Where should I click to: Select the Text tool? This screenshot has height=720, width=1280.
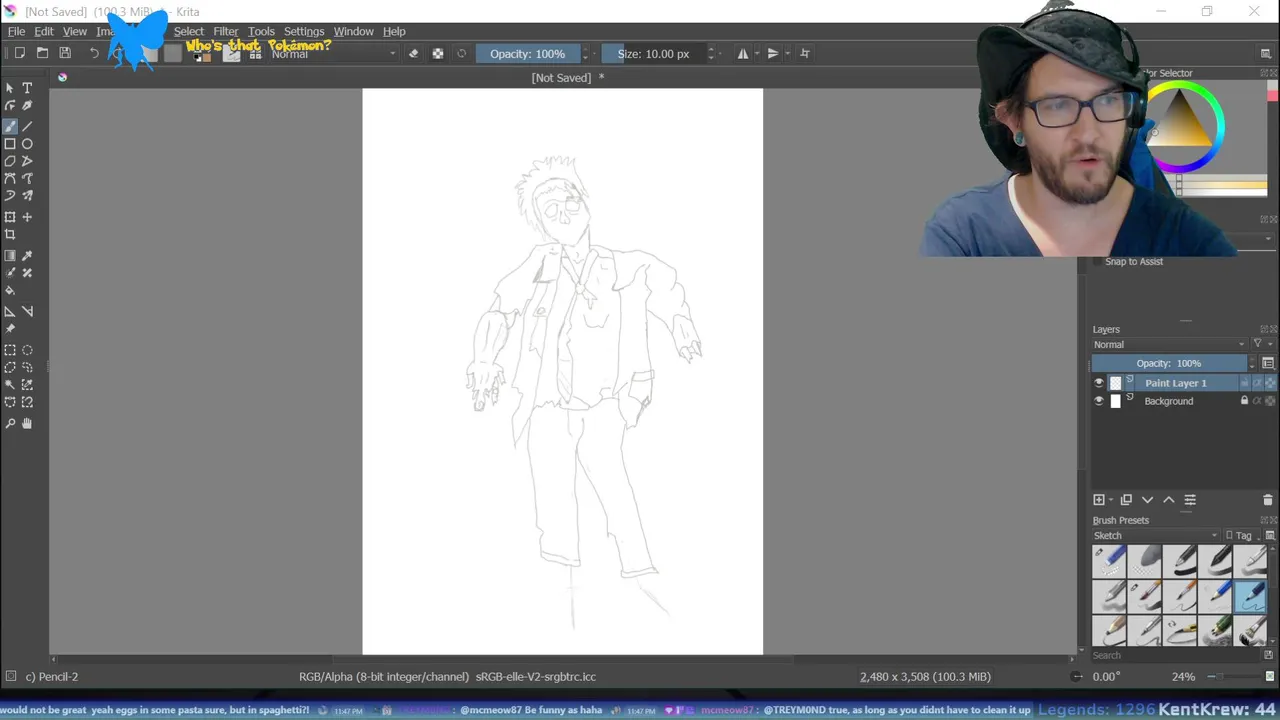point(27,88)
